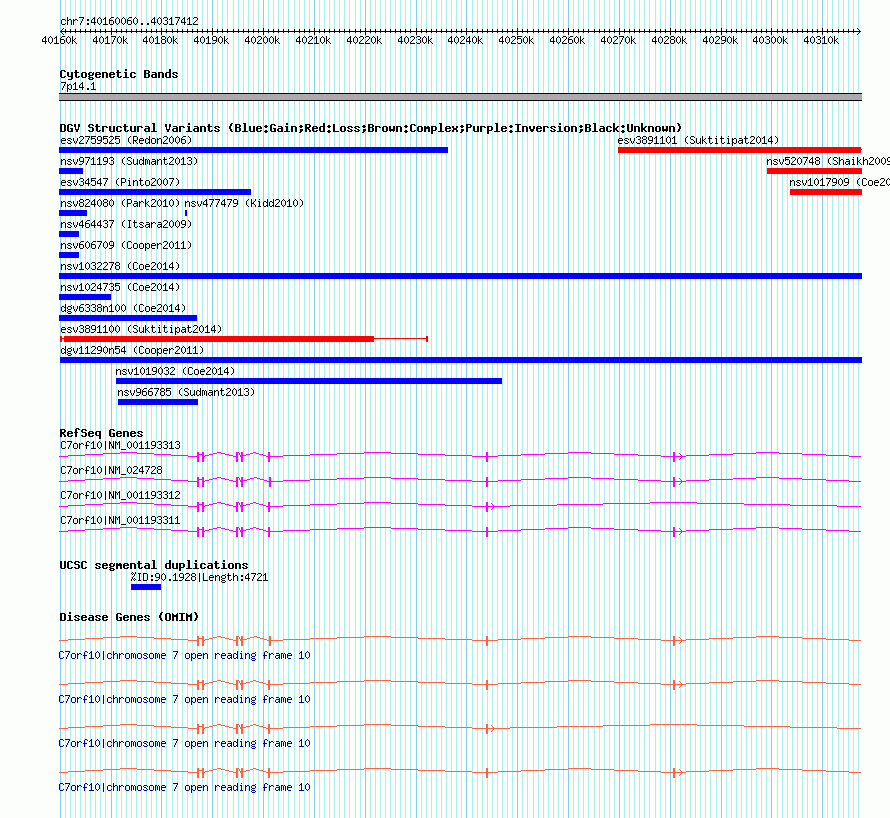Click the RefSeq Genes track title
Screen dimensions: 890x818
[102, 433]
